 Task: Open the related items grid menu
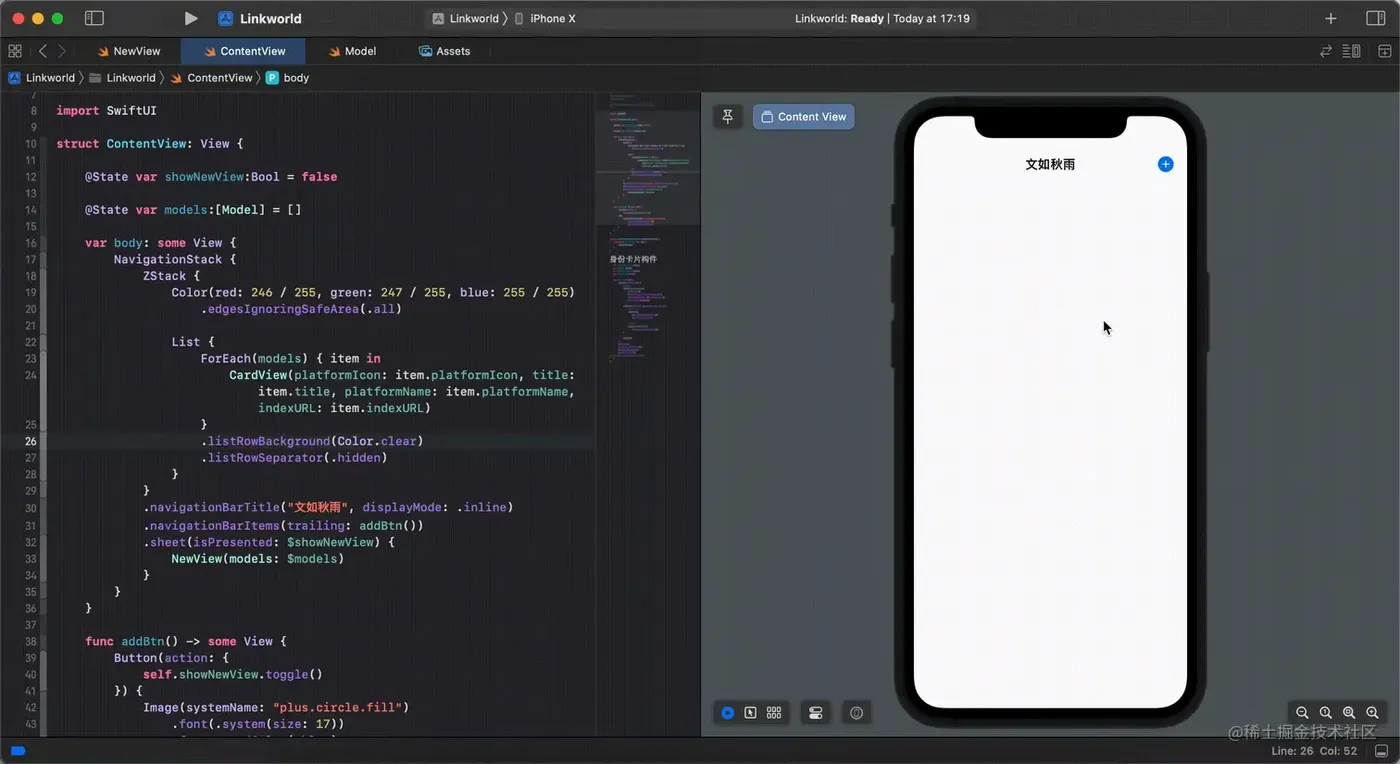pyautogui.click(x=14, y=51)
